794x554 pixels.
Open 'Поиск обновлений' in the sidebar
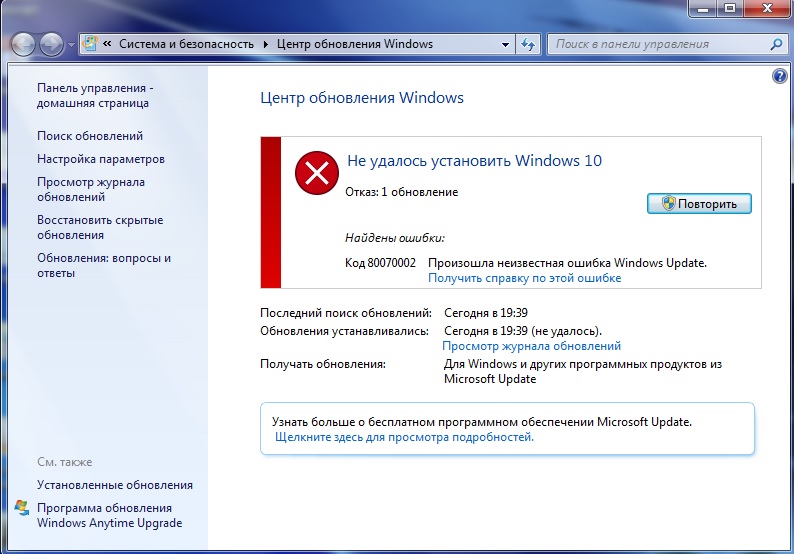pos(90,136)
